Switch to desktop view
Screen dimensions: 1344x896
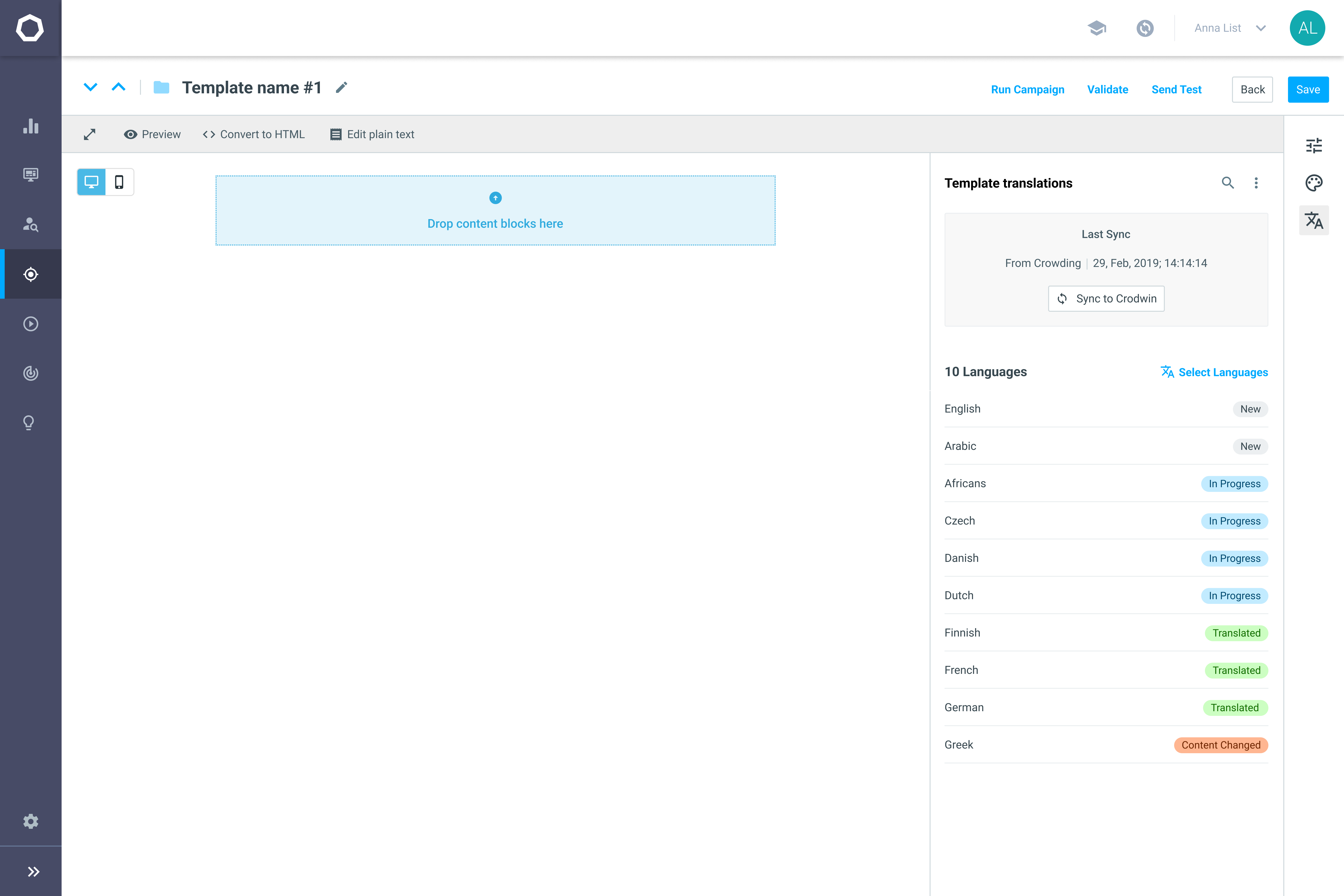point(91,182)
